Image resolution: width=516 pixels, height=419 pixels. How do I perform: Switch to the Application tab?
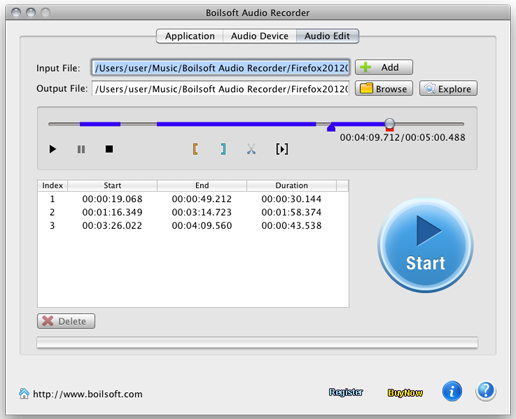pyautogui.click(x=190, y=36)
